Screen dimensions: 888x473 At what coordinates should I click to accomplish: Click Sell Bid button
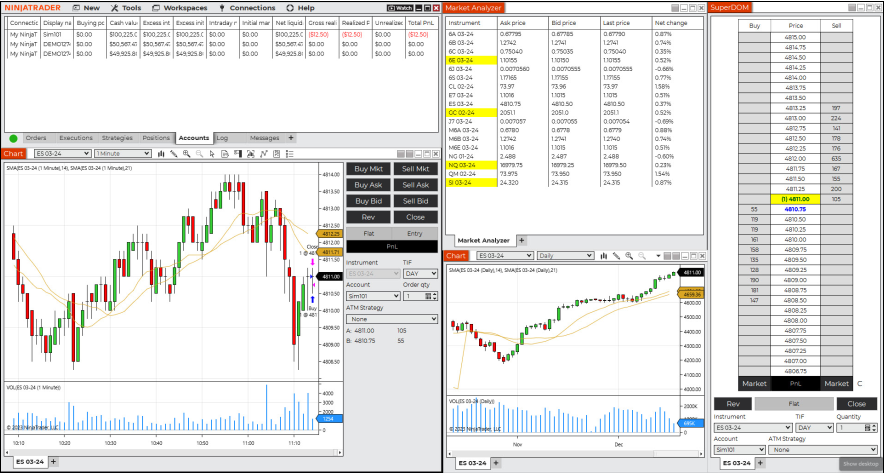point(416,201)
